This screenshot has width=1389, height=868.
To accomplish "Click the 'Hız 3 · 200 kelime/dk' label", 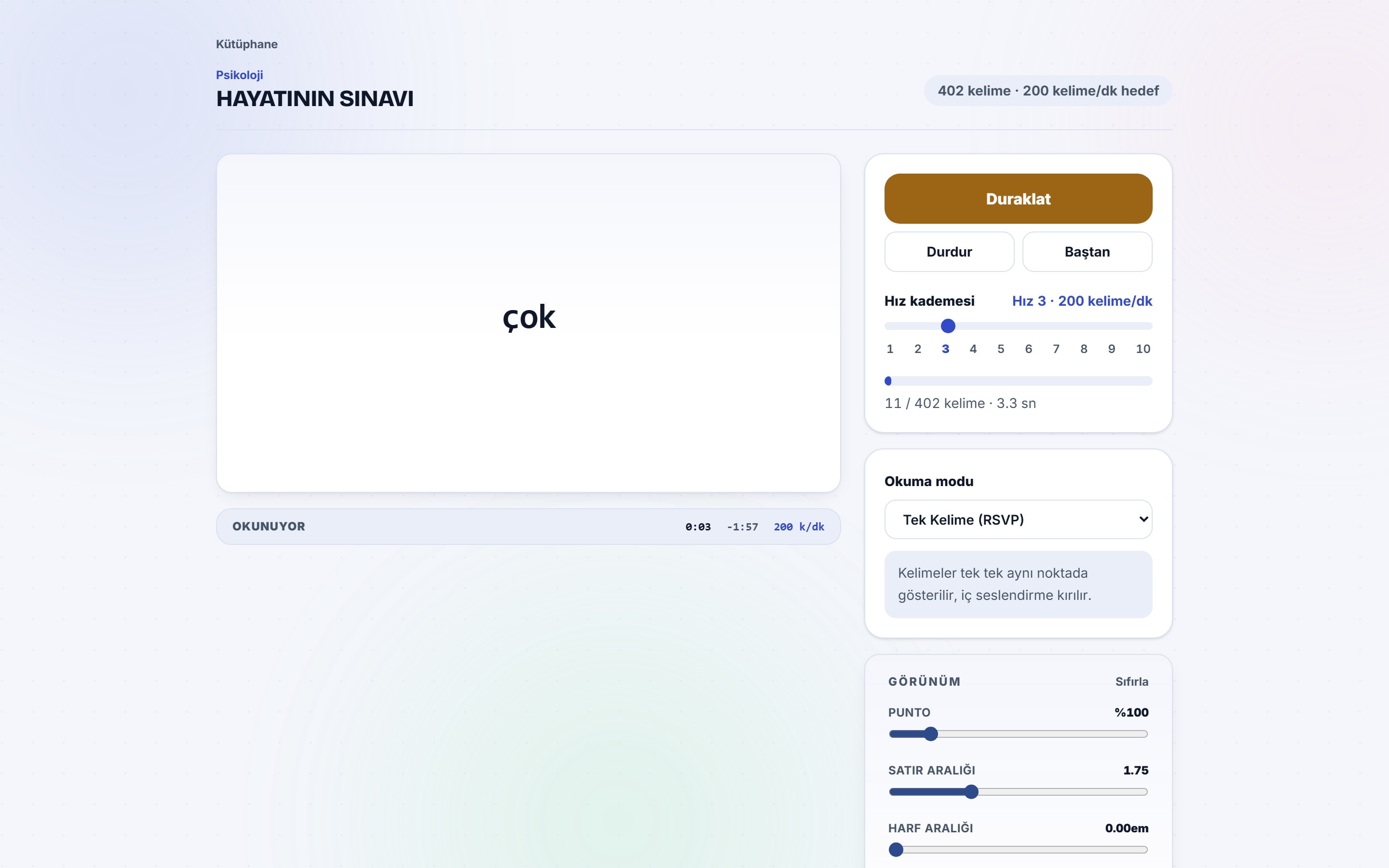I will click(x=1082, y=301).
